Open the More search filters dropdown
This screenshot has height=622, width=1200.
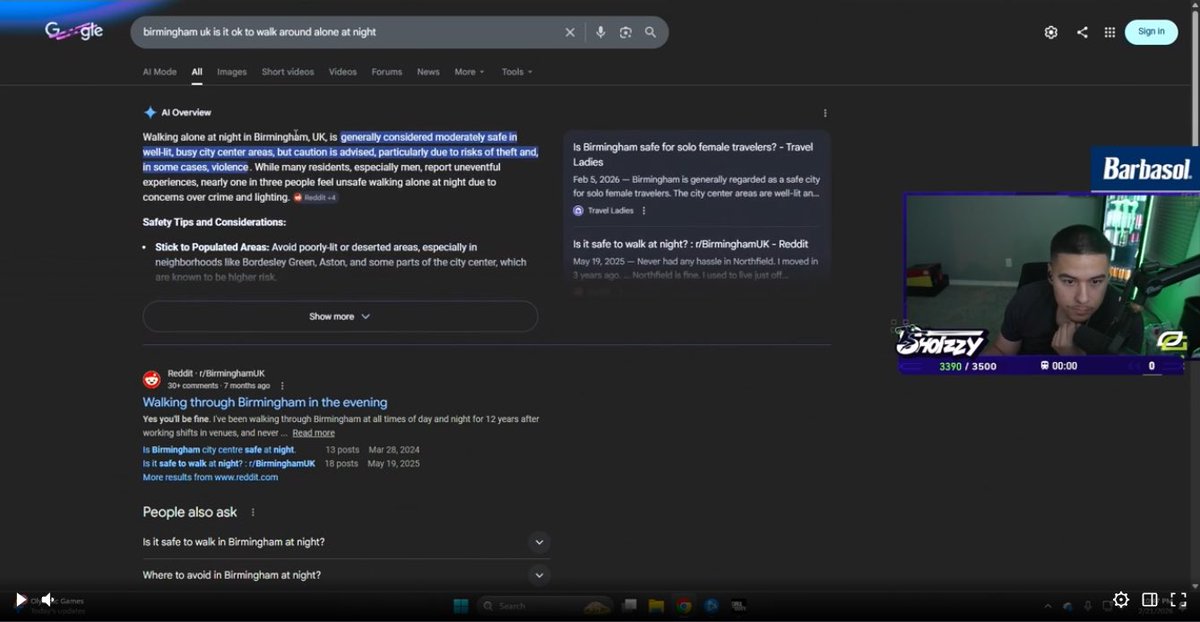click(469, 72)
